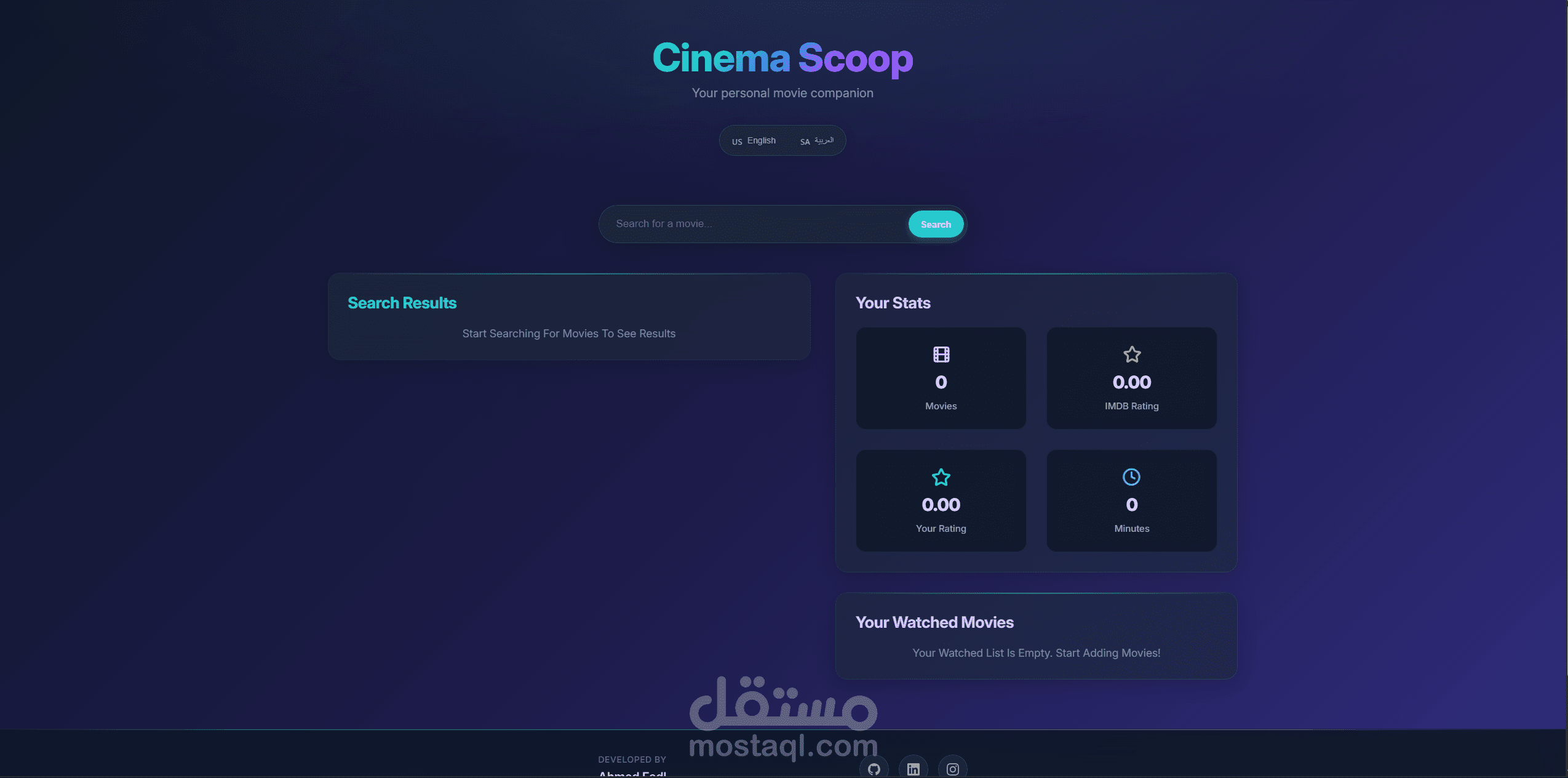Image resolution: width=1568 pixels, height=778 pixels.
Task: Click the GitHub icon in the footer
Action: 873,768
